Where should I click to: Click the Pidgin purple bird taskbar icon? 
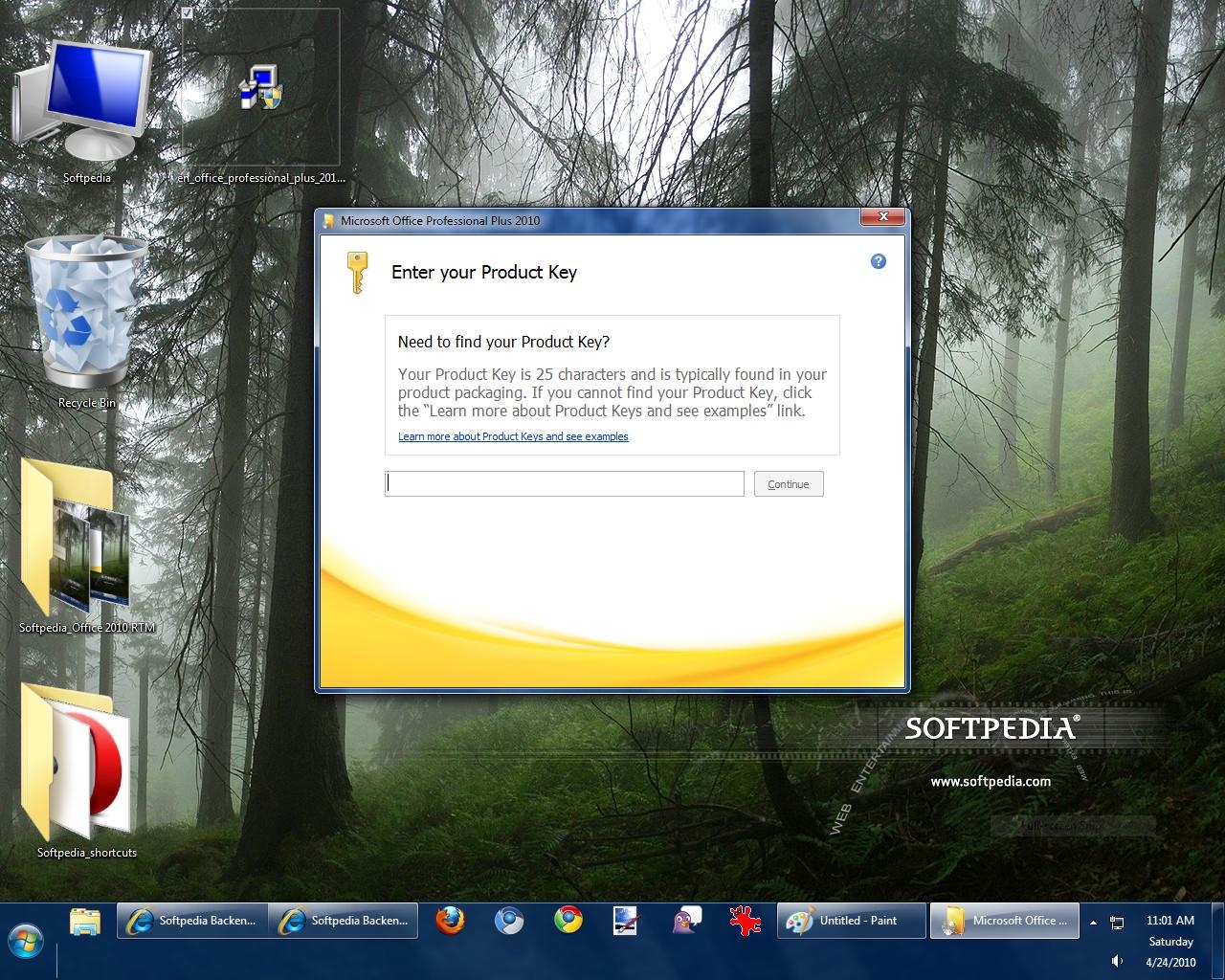(x=685, y=921)
